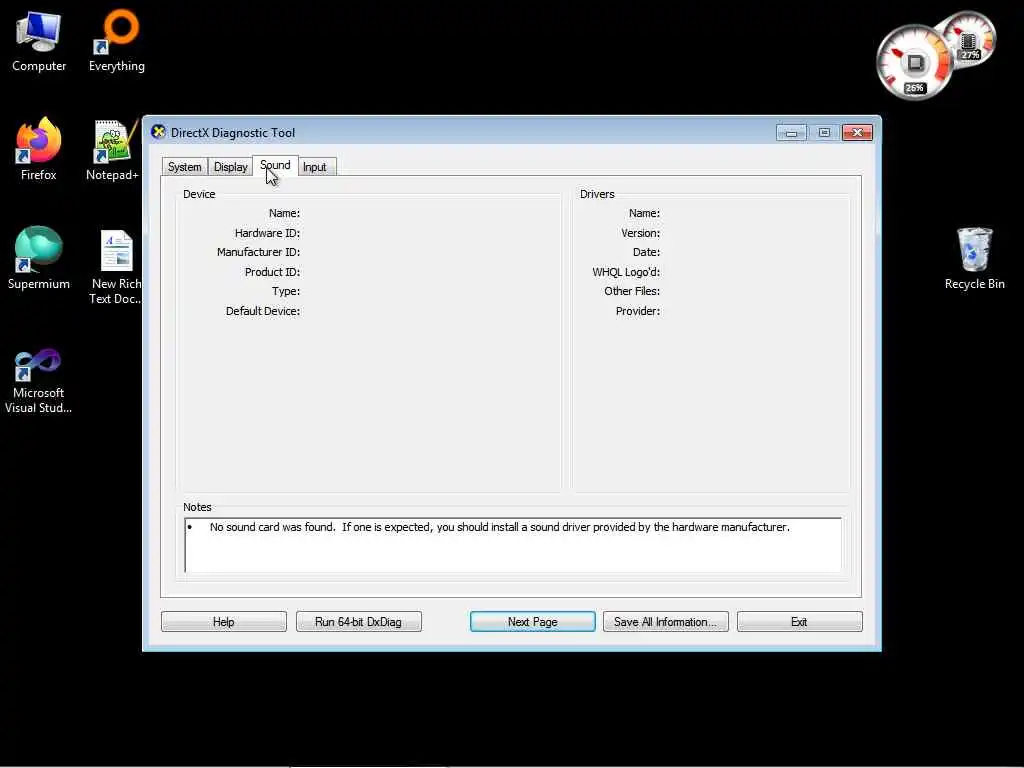Exit the DirectX Diagnostic Tool

(799, 622)
